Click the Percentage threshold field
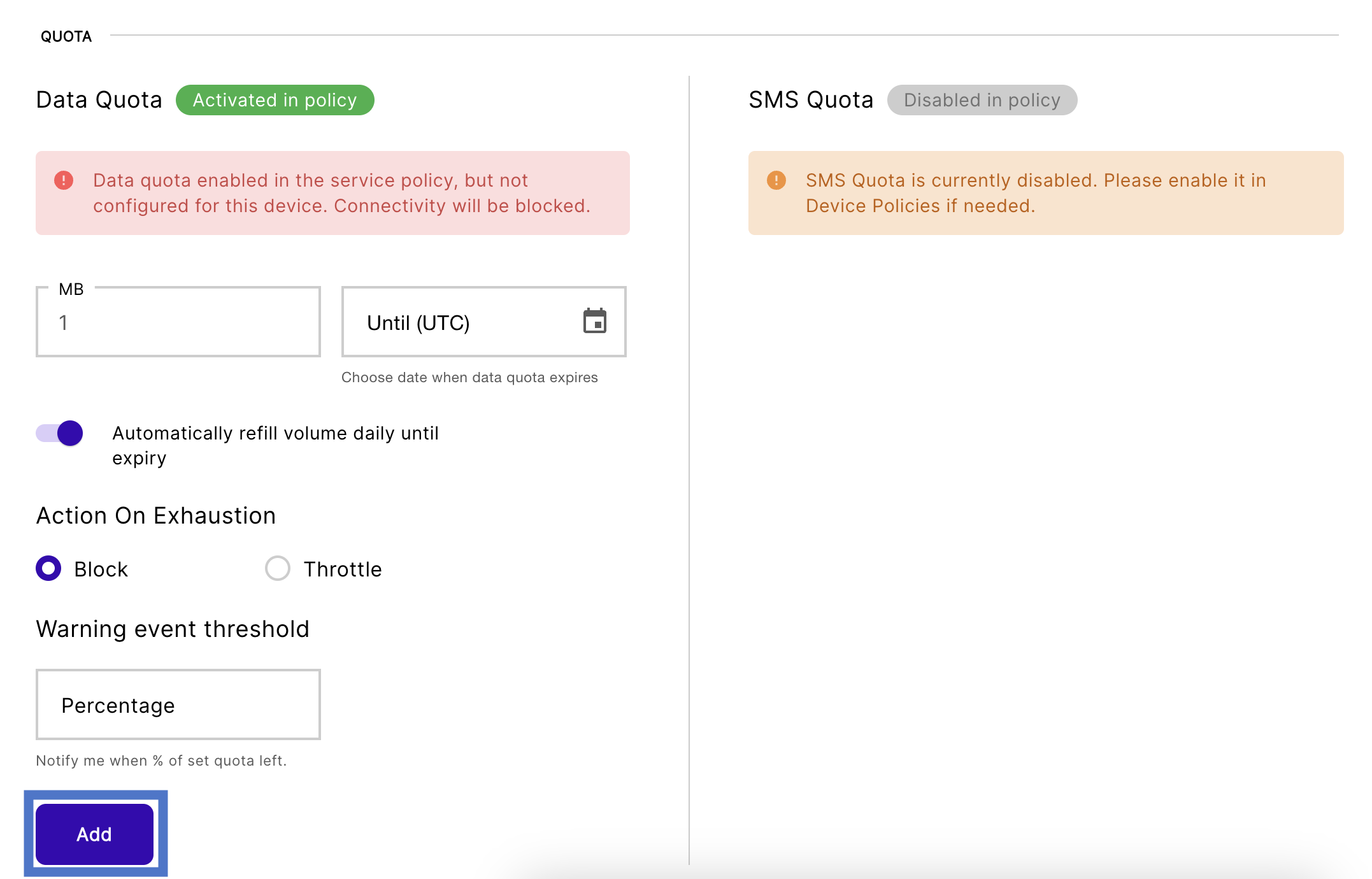The image size is (1372, 879). point(178,705)
